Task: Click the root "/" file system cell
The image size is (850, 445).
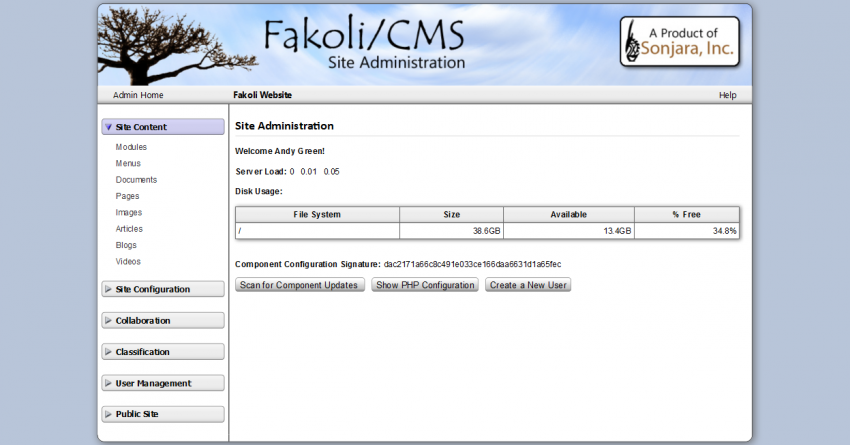Action: tap(317, 231)
